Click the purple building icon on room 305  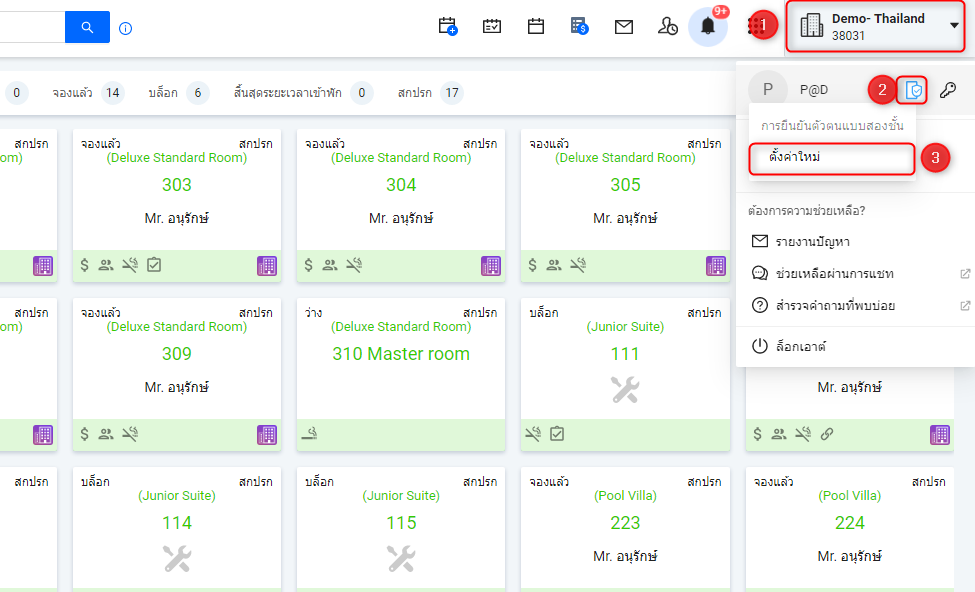[716, 266]
